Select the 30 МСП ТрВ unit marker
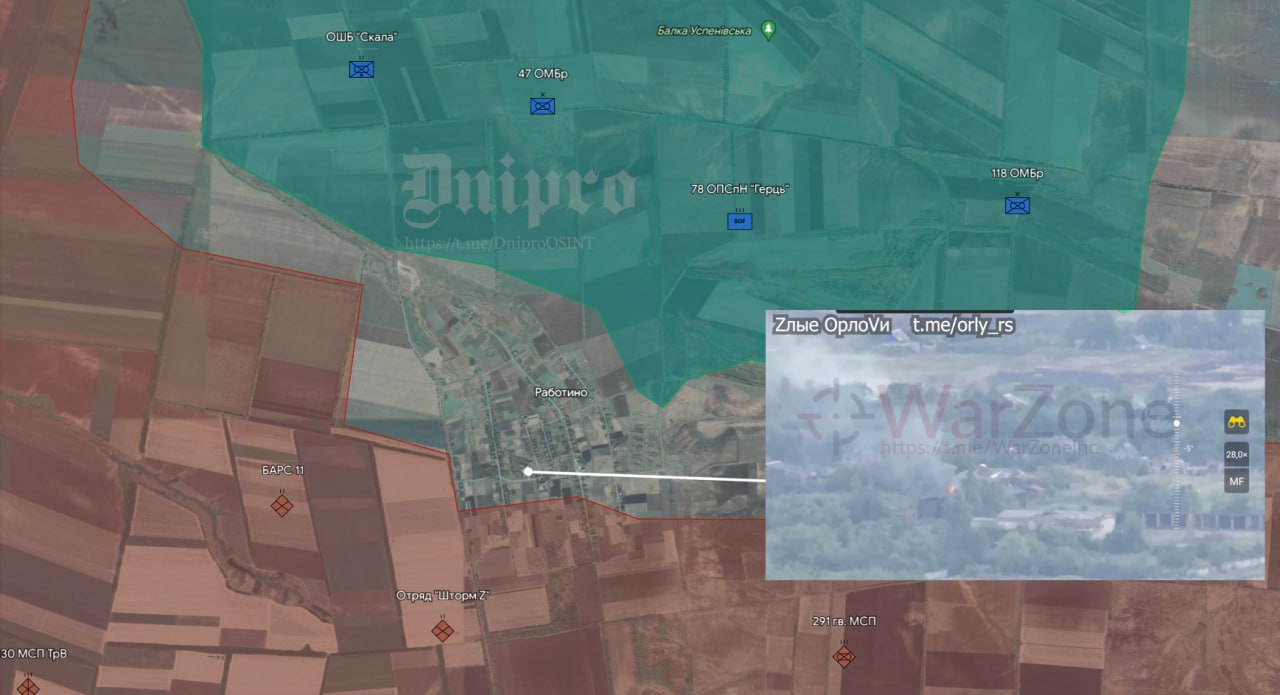Screen dimensions: 1280x695 pos(28,686)
